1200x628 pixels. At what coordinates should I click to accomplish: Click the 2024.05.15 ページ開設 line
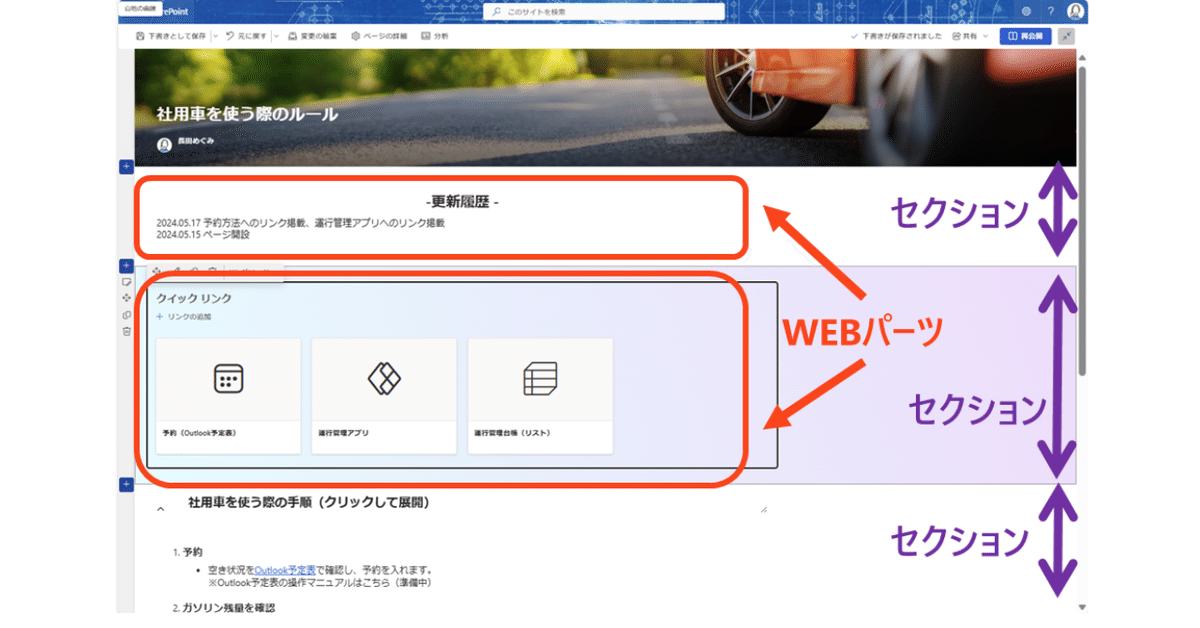(203, 235)
